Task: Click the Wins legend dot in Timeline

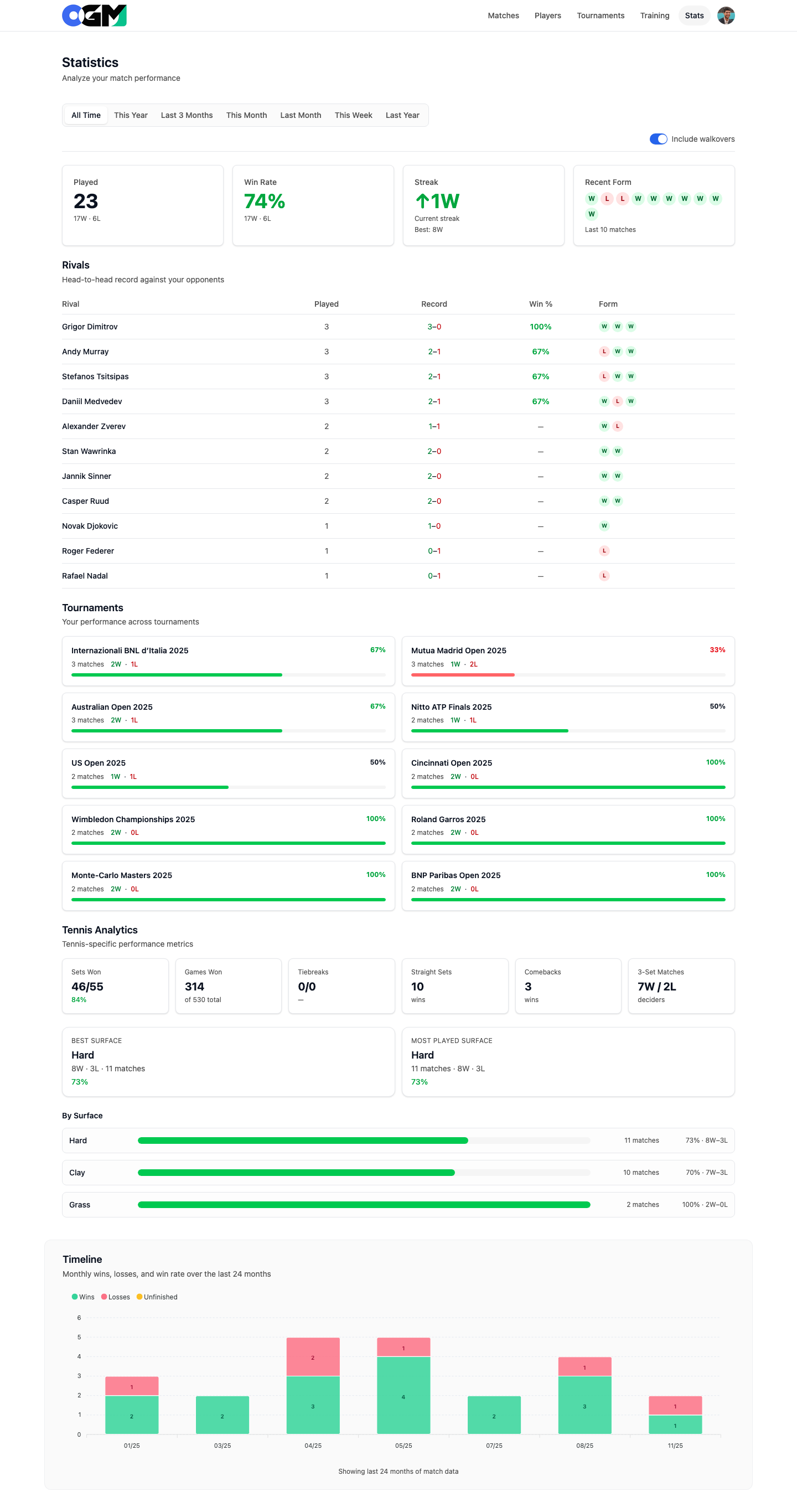Action: (75, 1297)
